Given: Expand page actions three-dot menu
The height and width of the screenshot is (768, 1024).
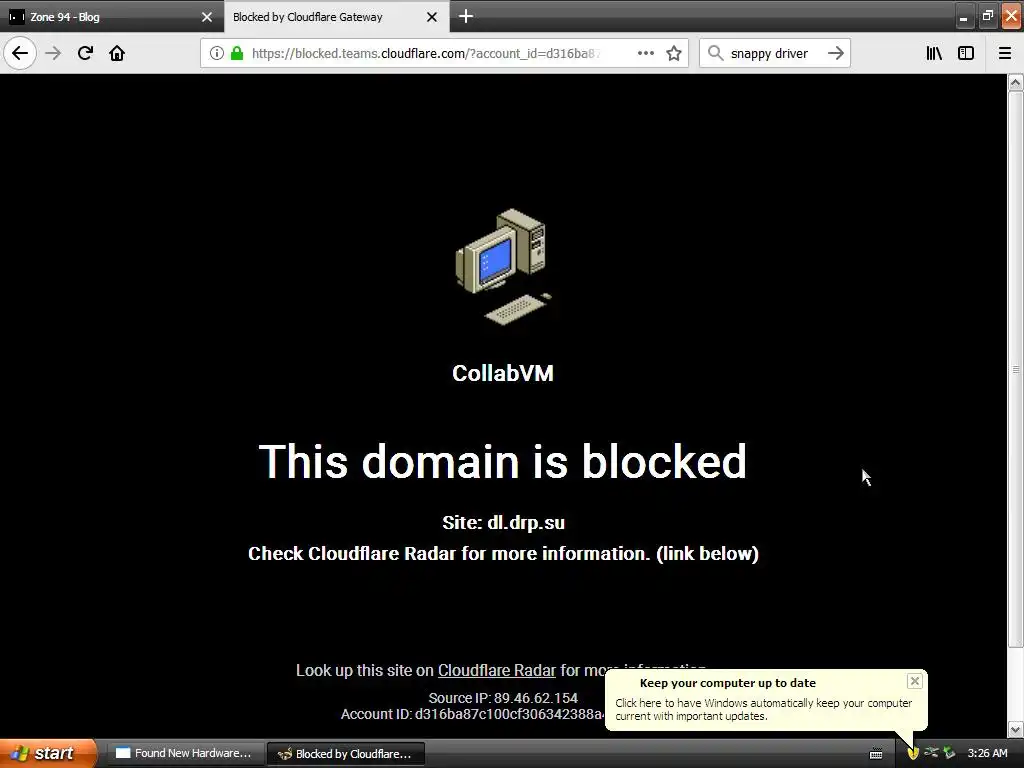Looking at the screenshot, I should (646, 53).
